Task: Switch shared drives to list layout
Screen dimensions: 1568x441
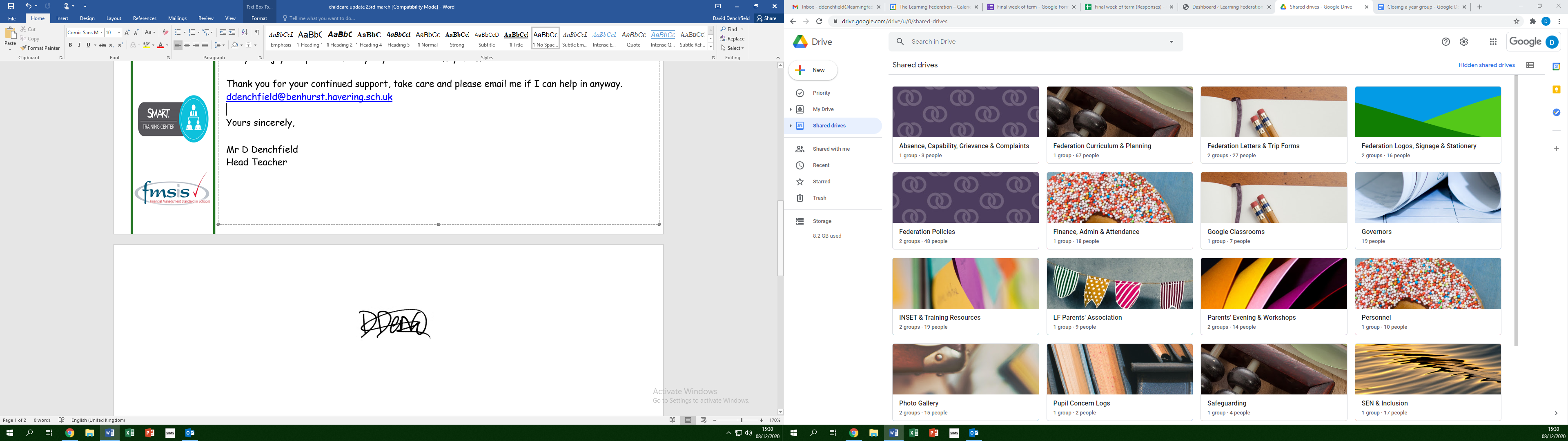Action: 1530,65
